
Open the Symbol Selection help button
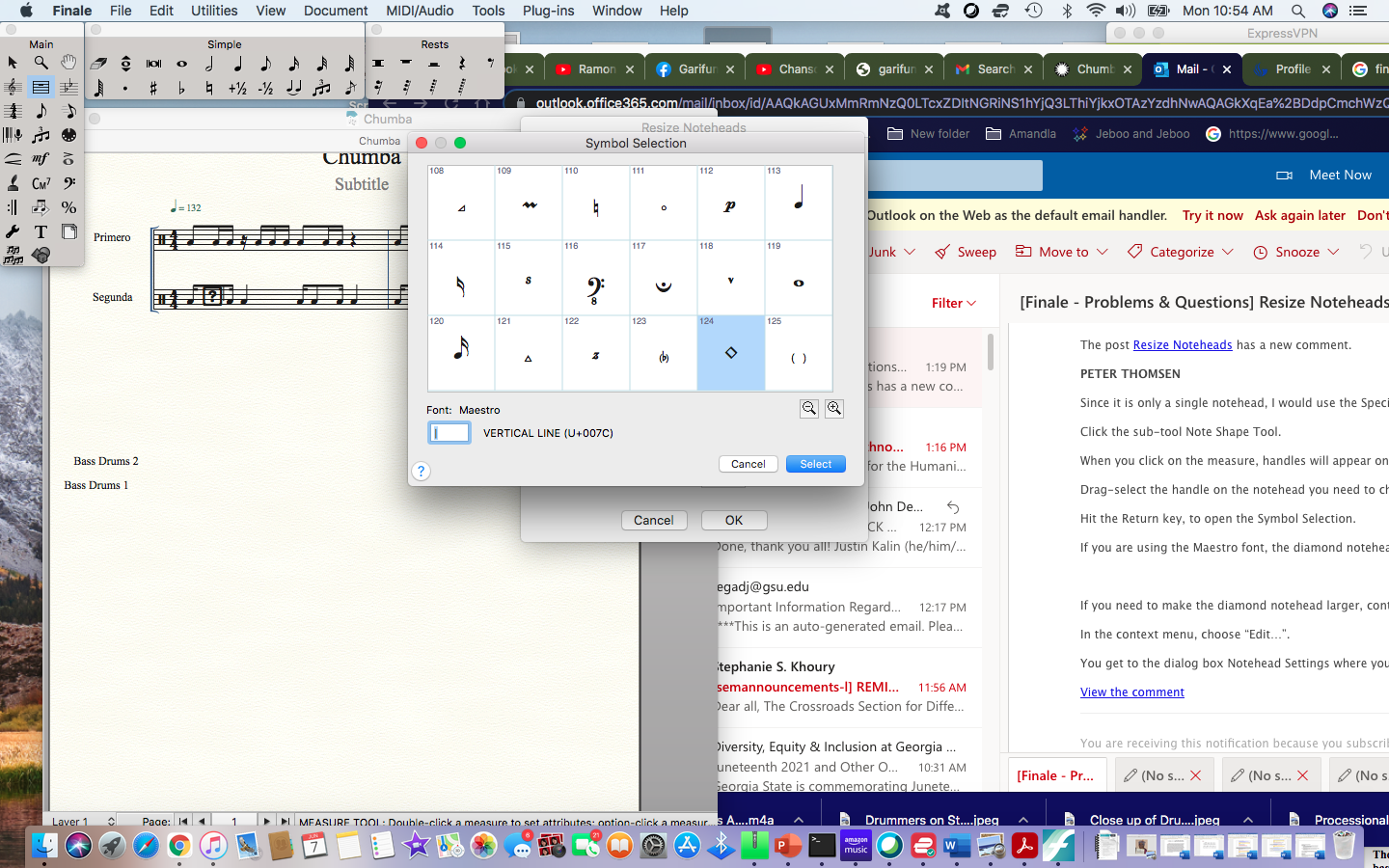click(x=421, y=472)
